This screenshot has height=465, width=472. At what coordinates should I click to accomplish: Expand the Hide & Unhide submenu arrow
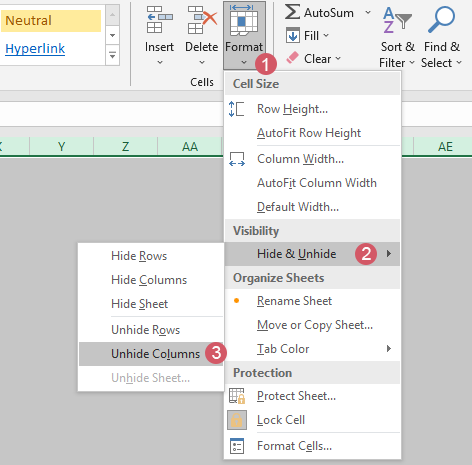click(389, 254)
